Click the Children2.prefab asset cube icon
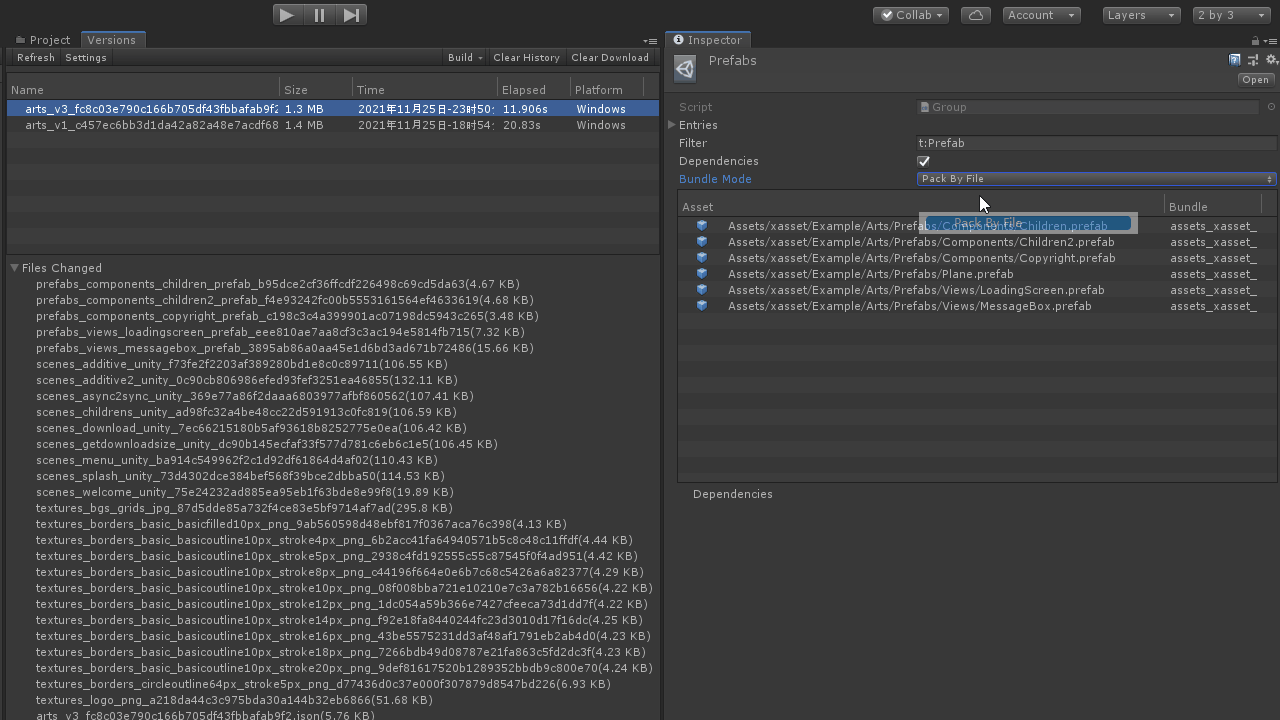Viewport: 1280px width, 720px height. [x=702, y=242]
